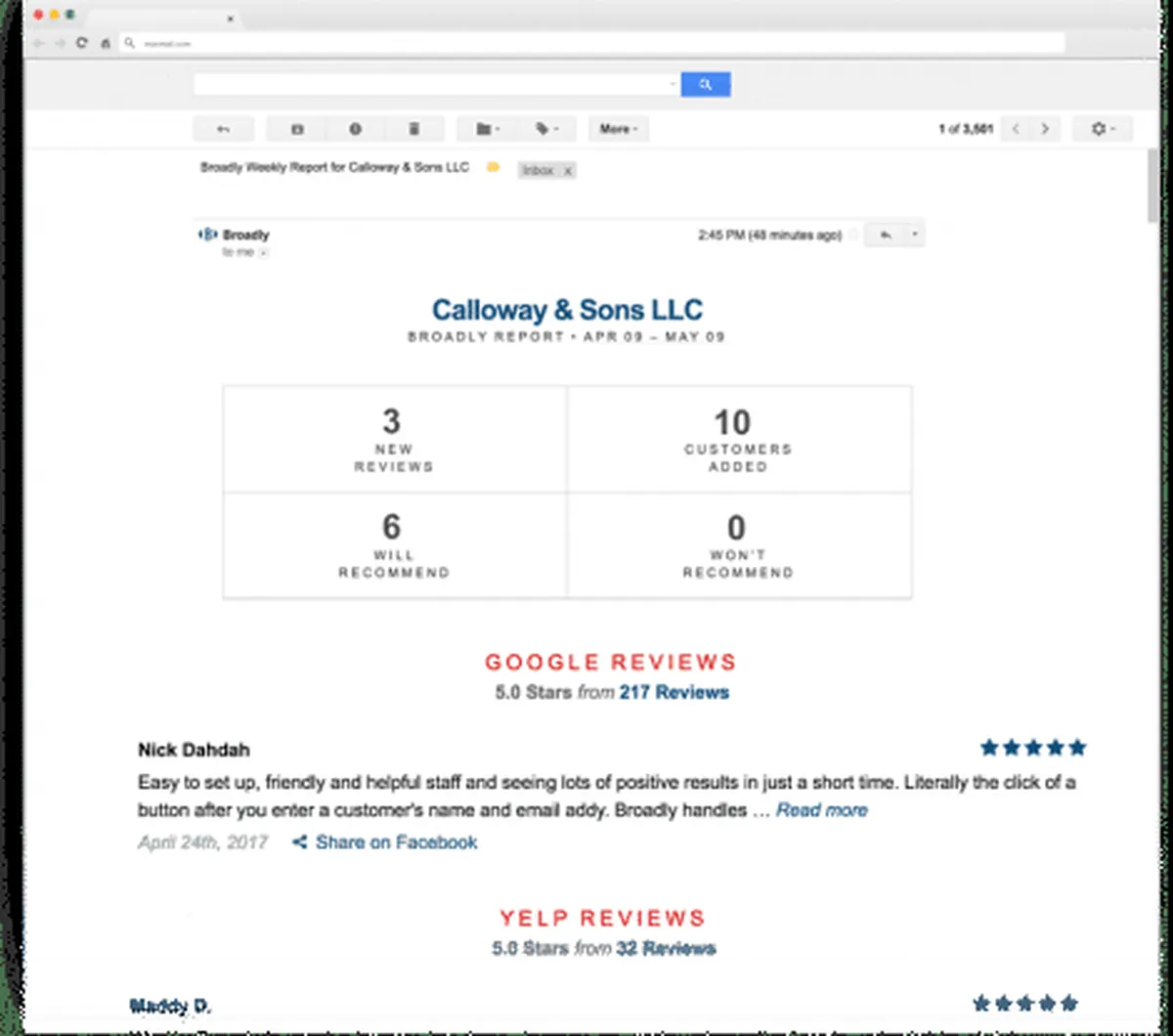This screenshot has height=1036, width=1173.
Task: Click the share icon beside Share on Facebook
Action: click(300, 842)
